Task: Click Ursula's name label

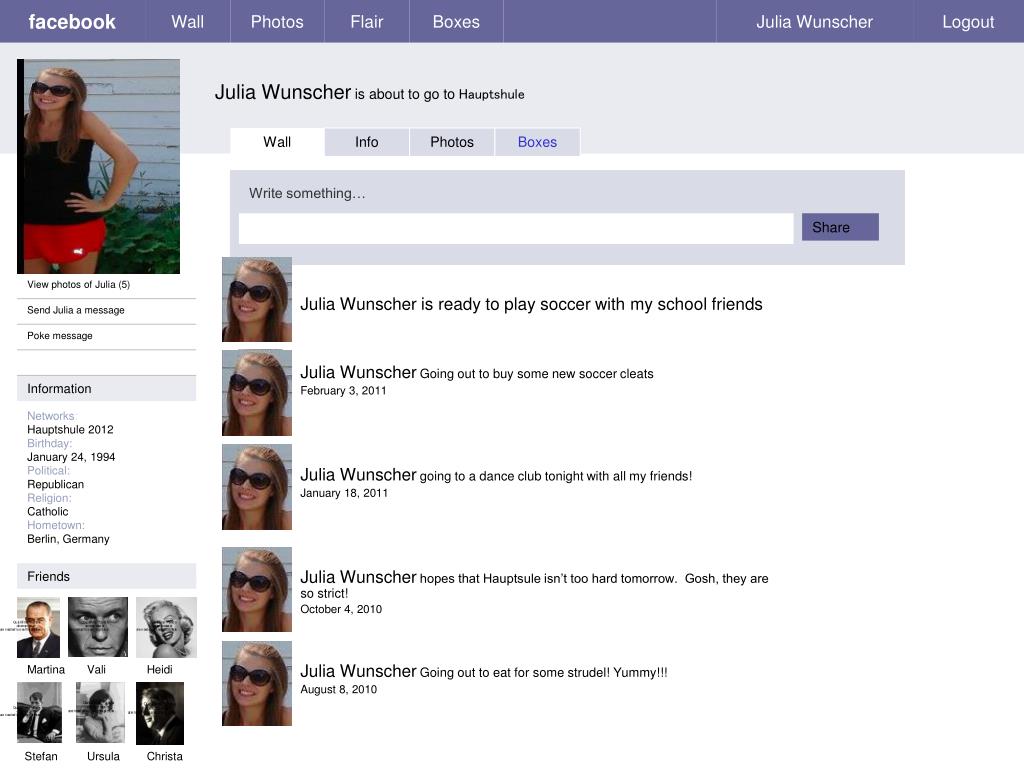Action: 103,756
